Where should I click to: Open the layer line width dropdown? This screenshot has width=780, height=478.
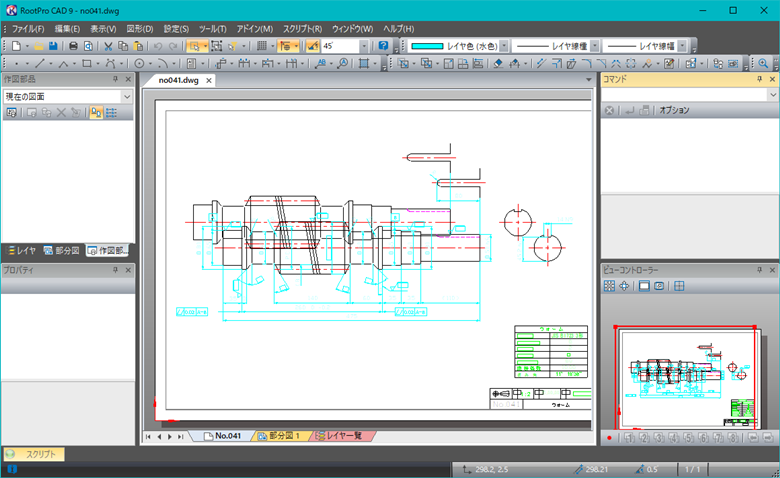(x=680, y=46)
